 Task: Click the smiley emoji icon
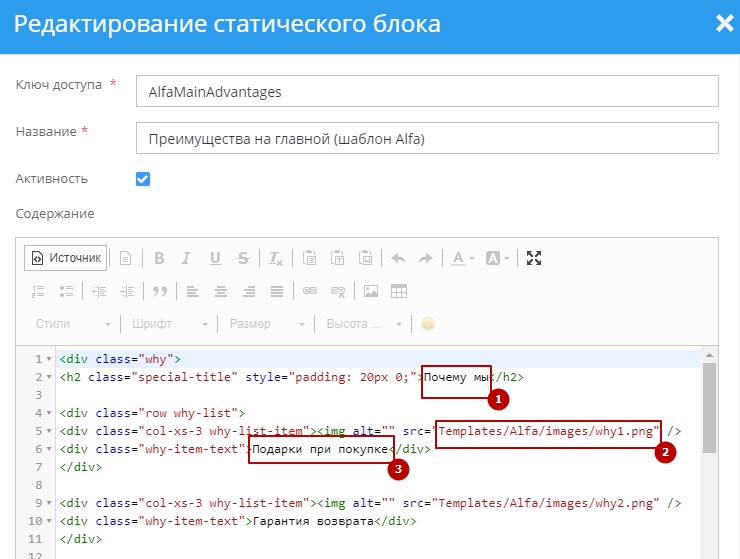coord(428,324)
